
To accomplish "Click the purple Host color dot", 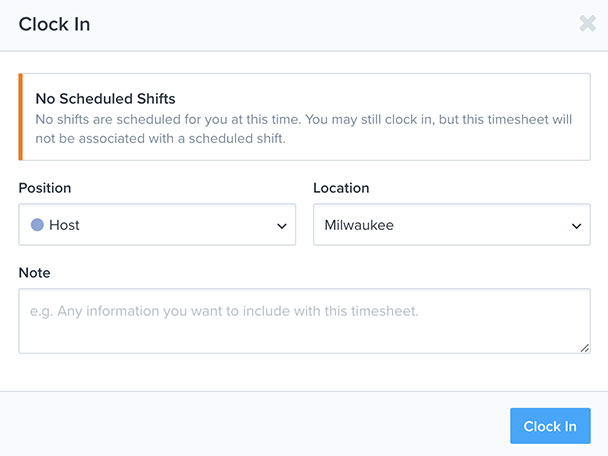I will 37,225.
